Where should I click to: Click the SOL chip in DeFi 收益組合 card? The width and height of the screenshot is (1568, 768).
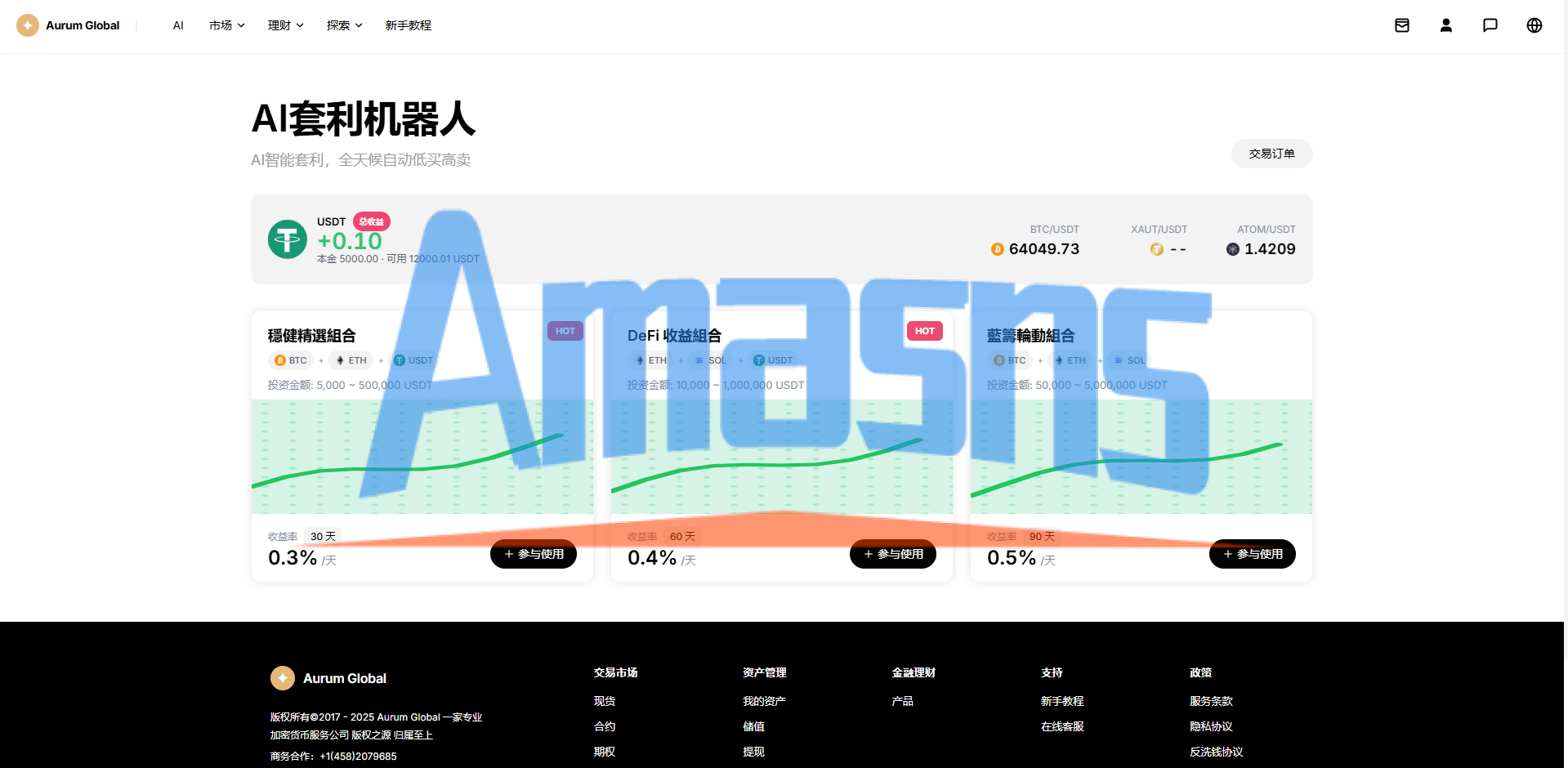pos(710,360)
